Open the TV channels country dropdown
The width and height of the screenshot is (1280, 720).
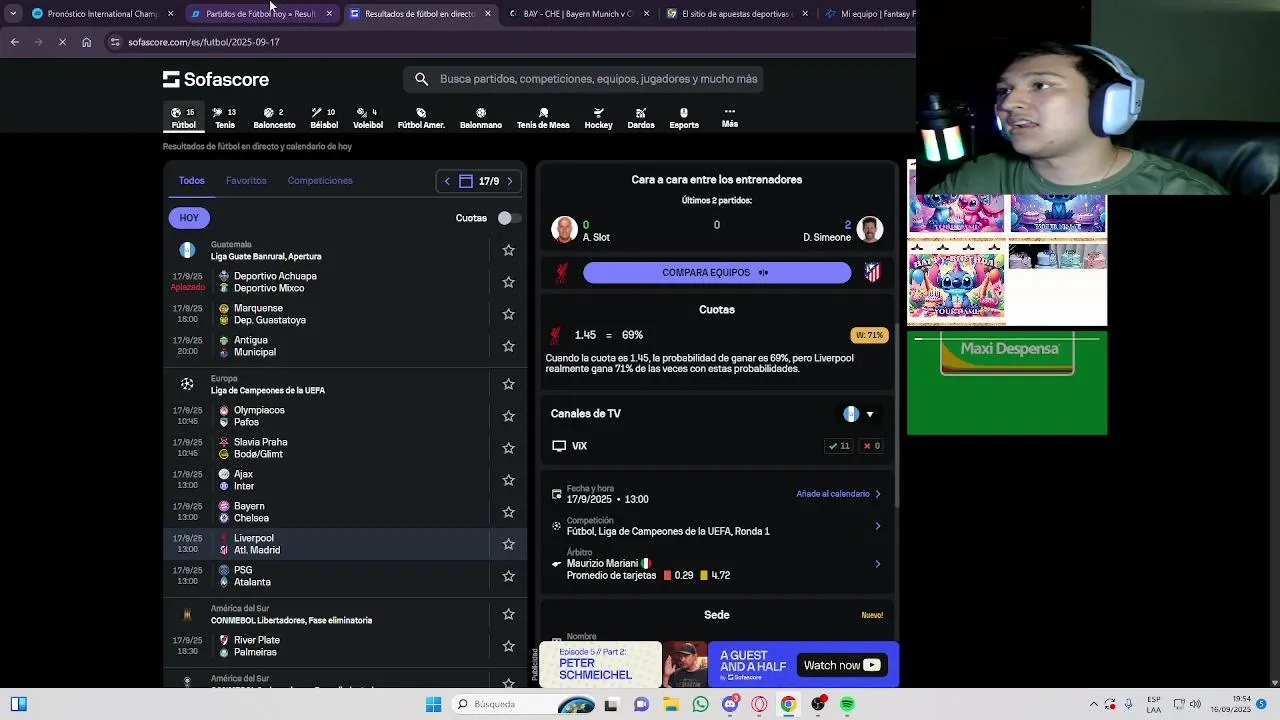click(x=860, y=414)
